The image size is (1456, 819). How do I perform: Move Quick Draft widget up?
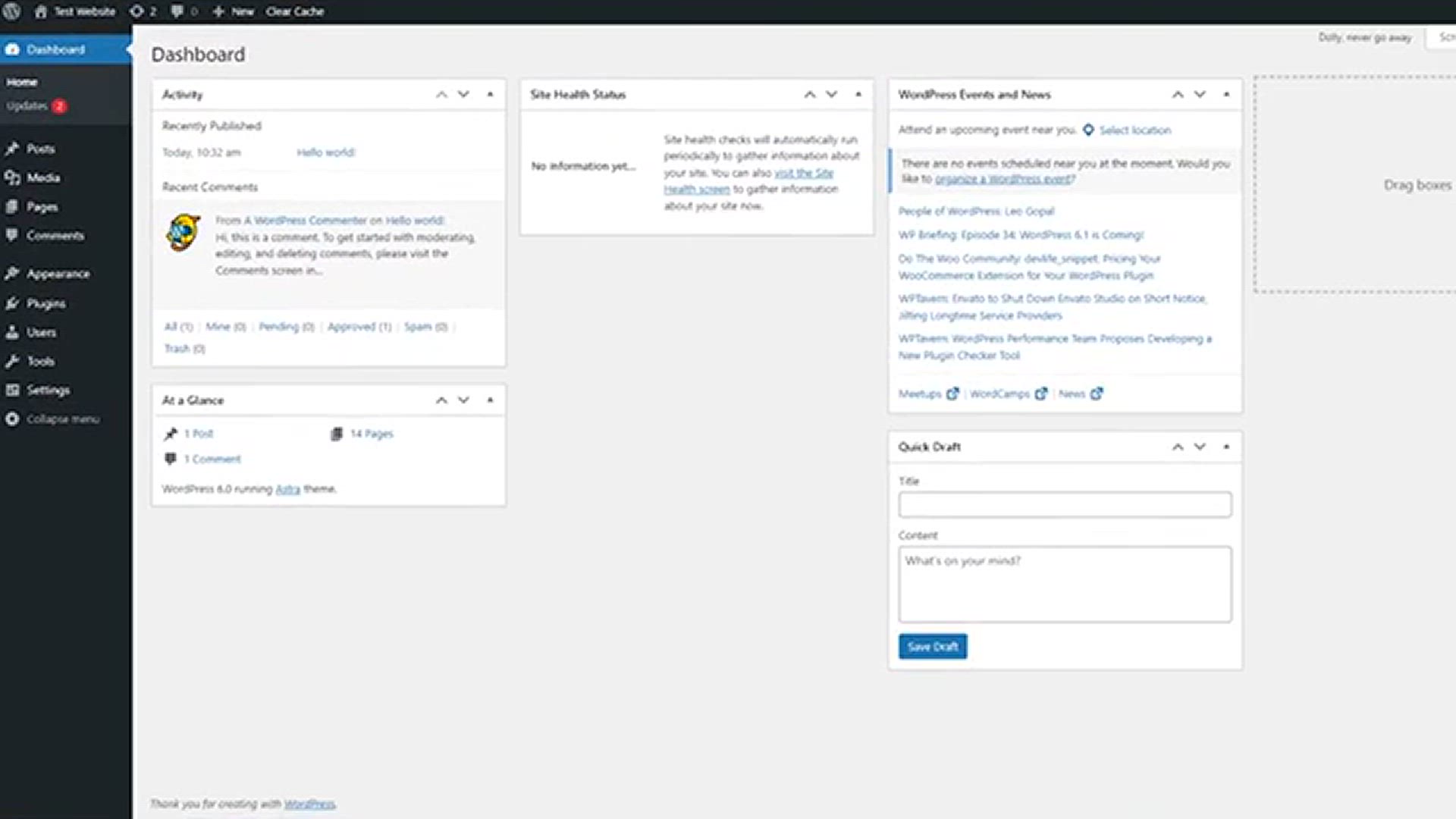(1178, 447)
